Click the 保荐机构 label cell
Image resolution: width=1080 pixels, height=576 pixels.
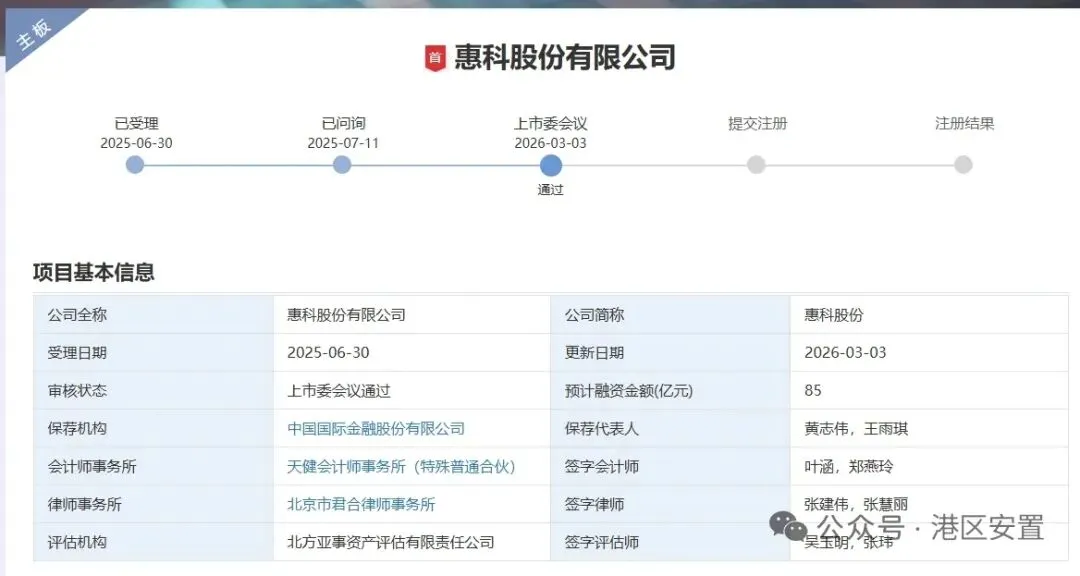pos(154,429)
